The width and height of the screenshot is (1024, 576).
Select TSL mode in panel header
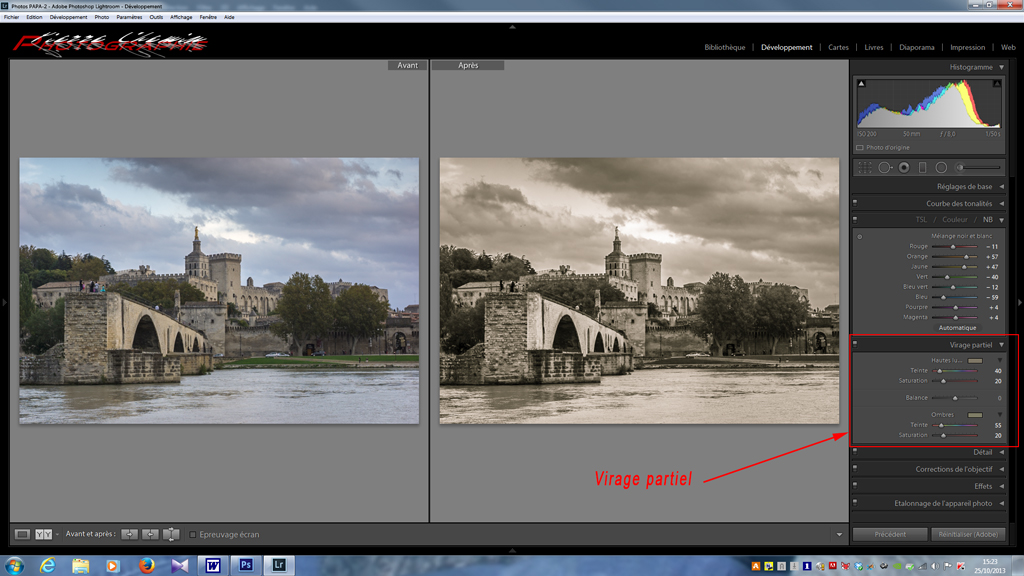pos(921,220)
